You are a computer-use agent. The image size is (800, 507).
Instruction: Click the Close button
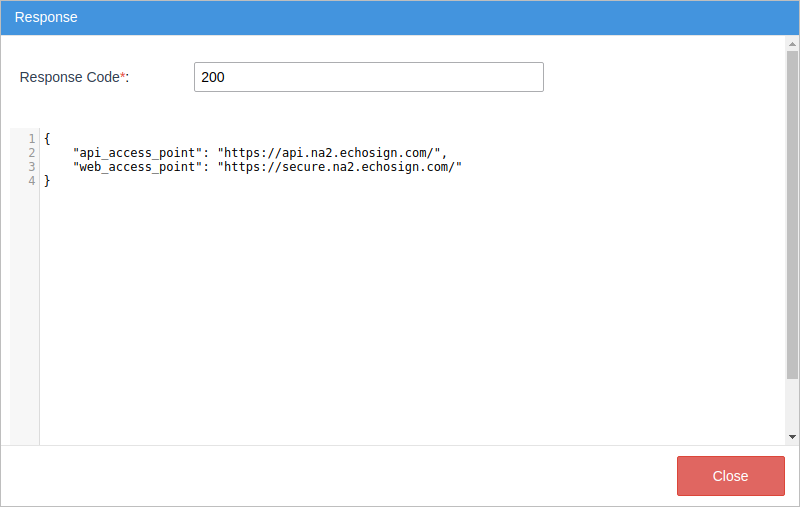[730, 476]
